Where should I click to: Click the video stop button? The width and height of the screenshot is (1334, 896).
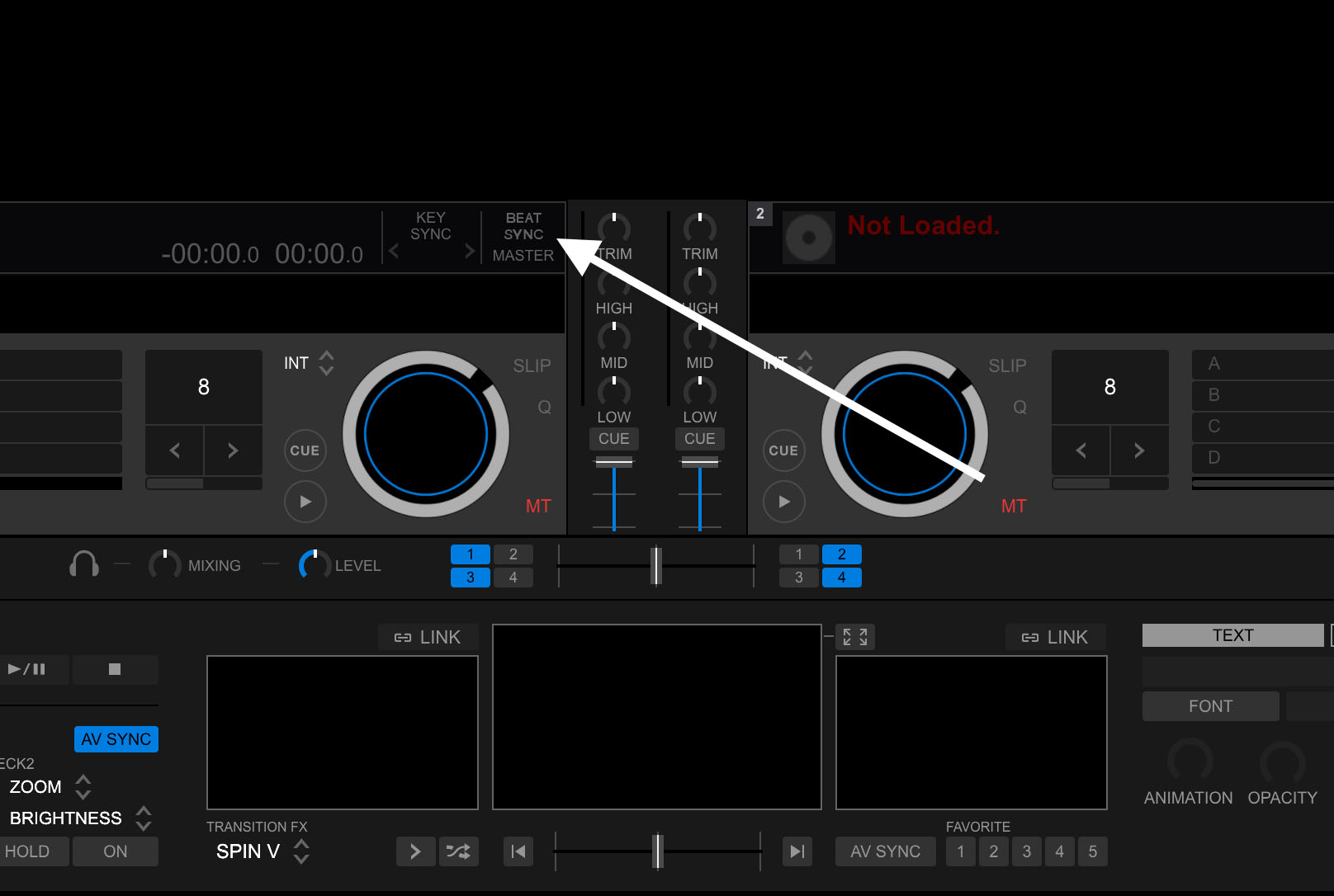coord(115,669)
